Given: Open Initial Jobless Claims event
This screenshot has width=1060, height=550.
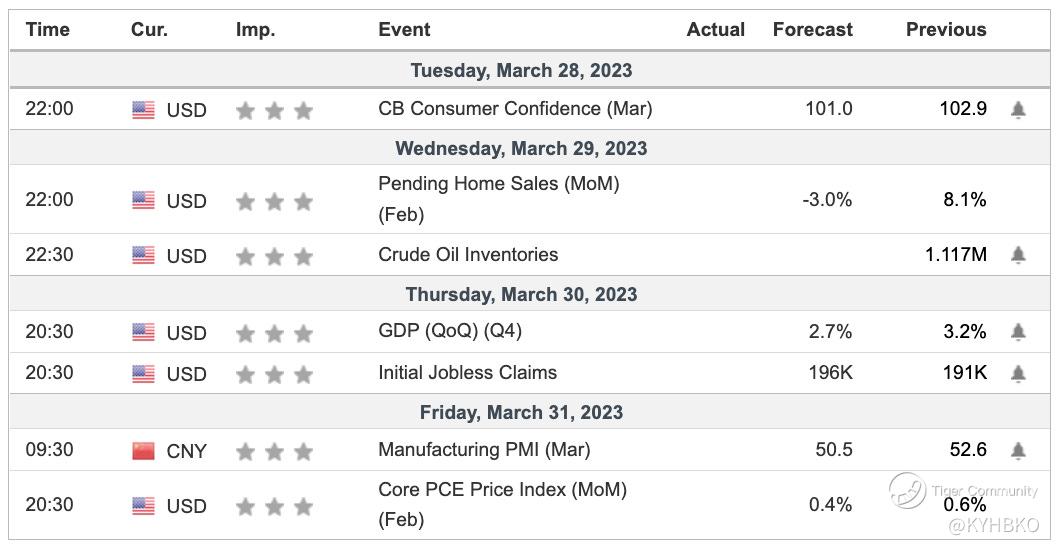Looking at the screenshot, I should point(467,372).
